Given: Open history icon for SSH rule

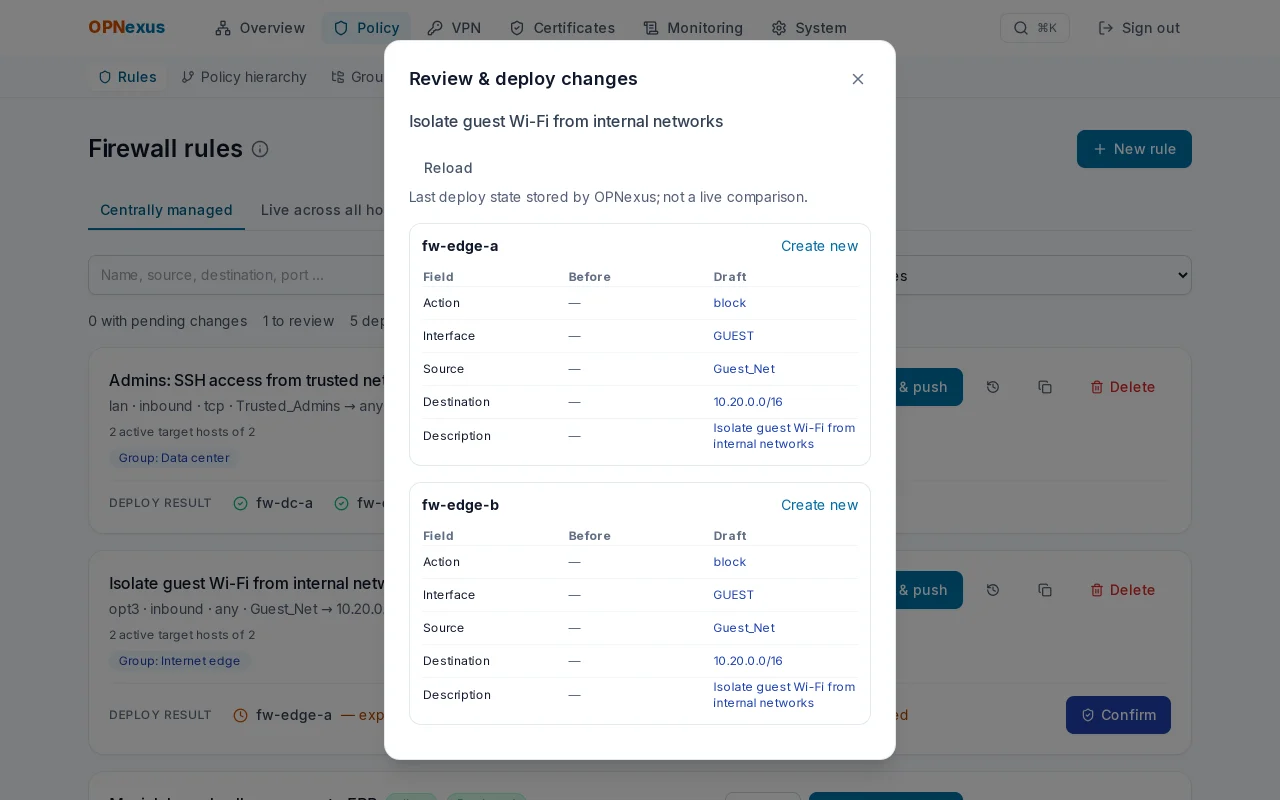Looking at the screenshot, I should coord(993,387).
